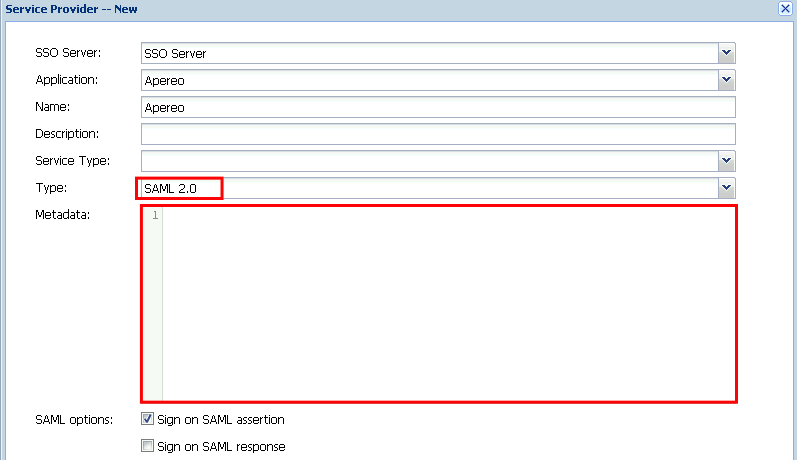797x460 pixels.
Task: Click the 'Sign on SAML response' label text
Action: [x=221, y=447]
